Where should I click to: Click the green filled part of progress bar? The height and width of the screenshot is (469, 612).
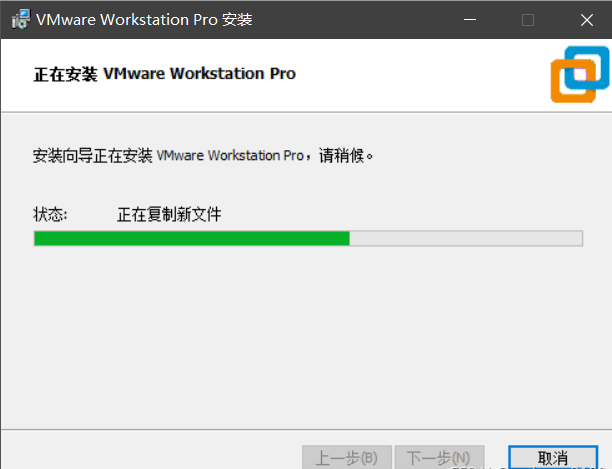pyautogui.click(x=192, y=238)
